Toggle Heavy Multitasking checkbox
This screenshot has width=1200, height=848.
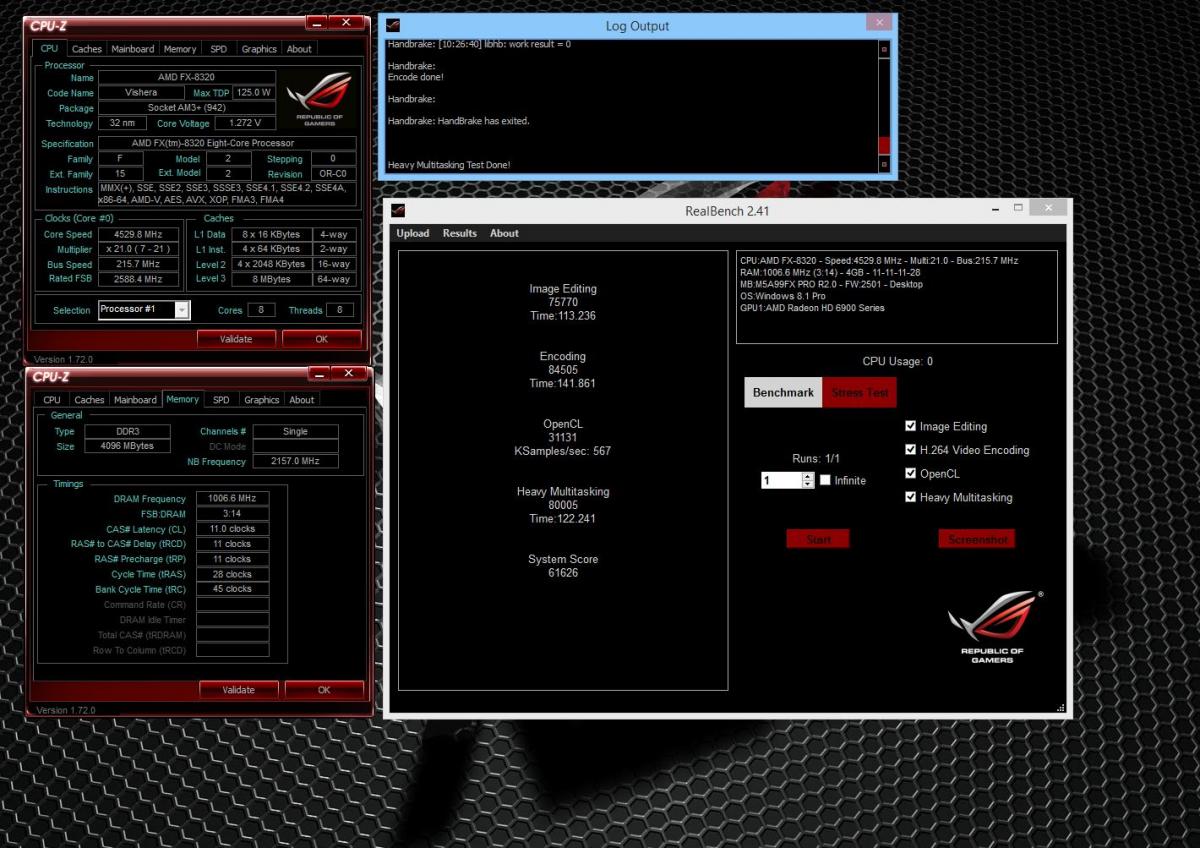[910, 497]
